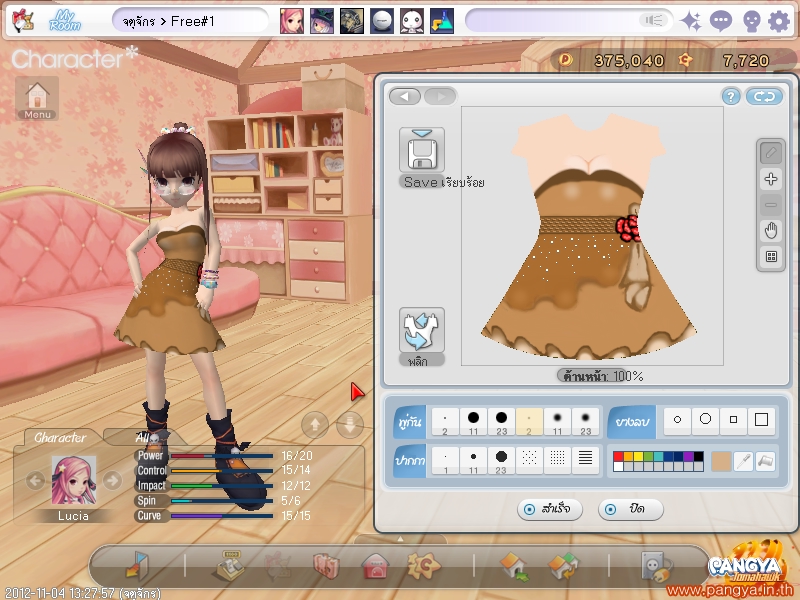Select soft brush size 23
This screenshot has width=800, height=600.
(x=585, y=421)
